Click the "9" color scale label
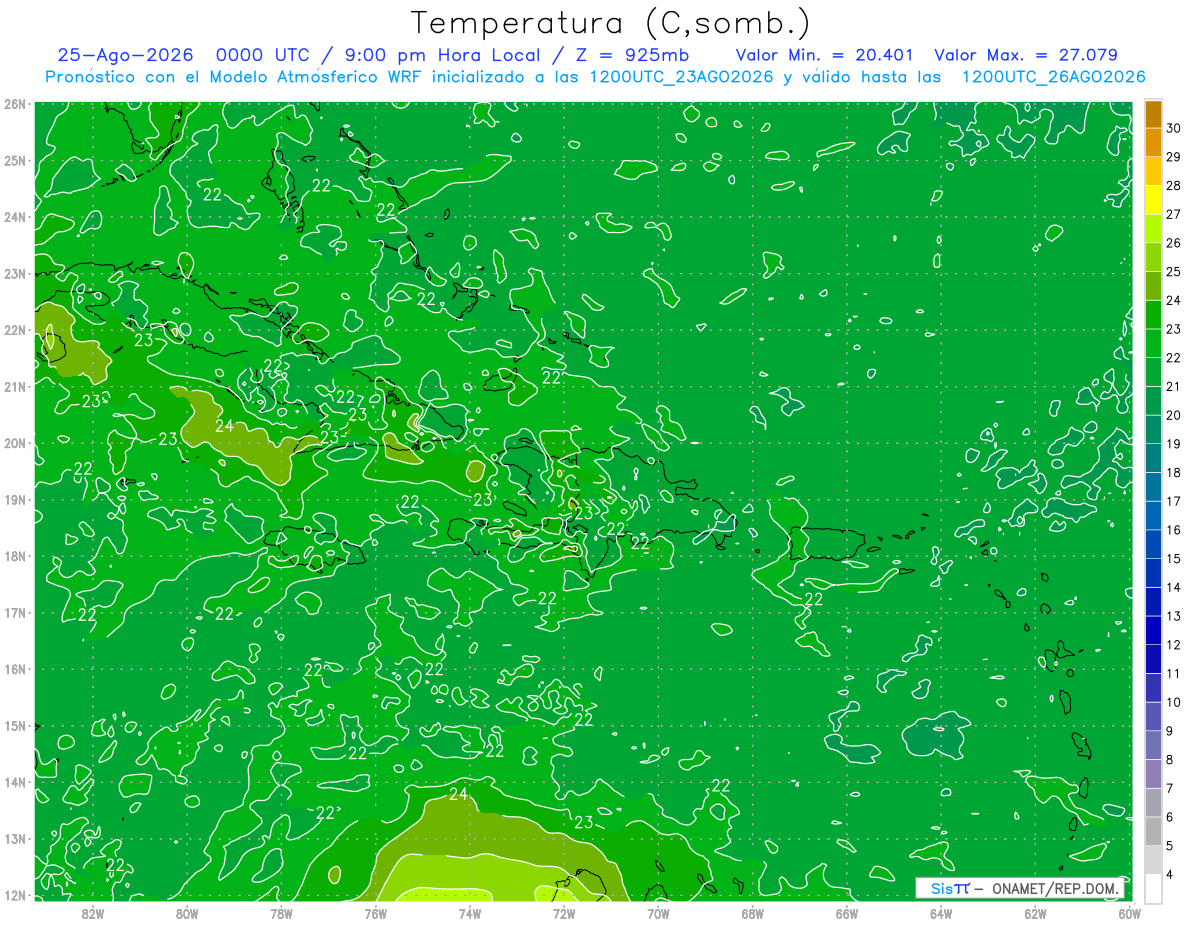The height and width of the screenshot is (927, 1200). point(1169,731)
